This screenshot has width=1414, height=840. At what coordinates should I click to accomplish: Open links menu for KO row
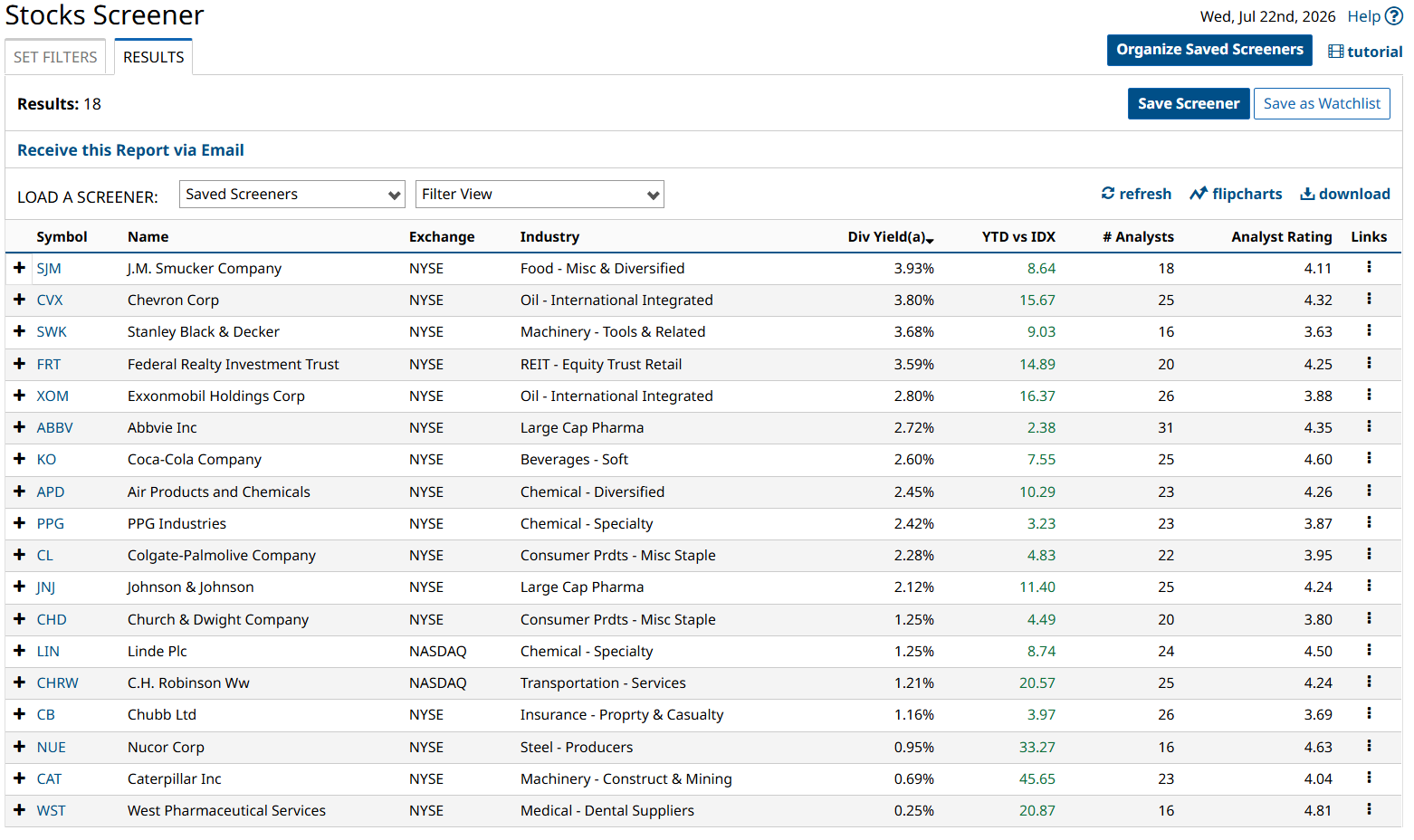coord(1369,458)
